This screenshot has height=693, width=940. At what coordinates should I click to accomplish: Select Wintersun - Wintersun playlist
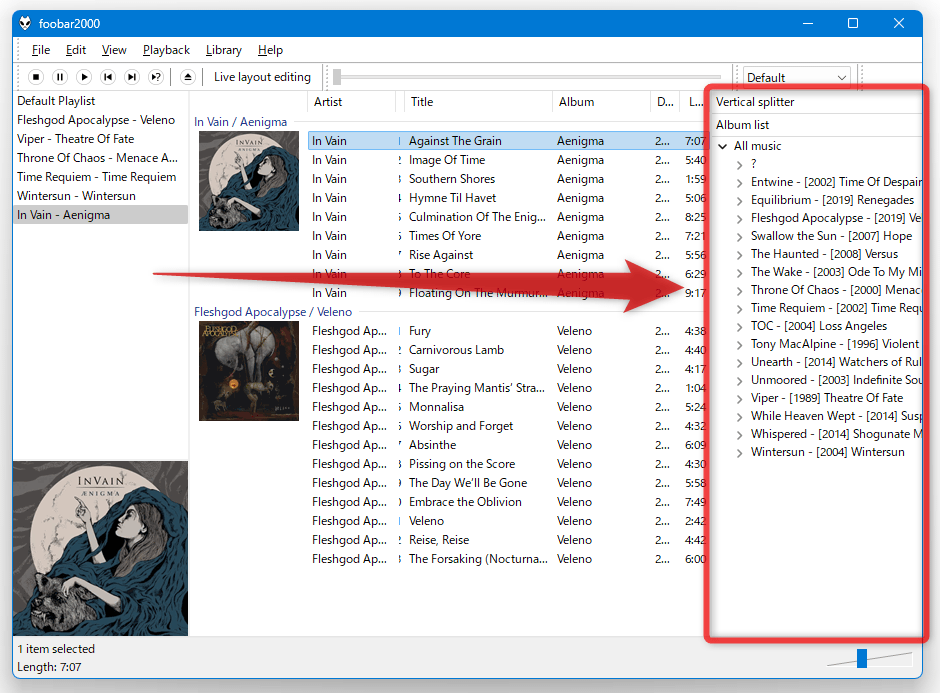click(x=100, y=195)
